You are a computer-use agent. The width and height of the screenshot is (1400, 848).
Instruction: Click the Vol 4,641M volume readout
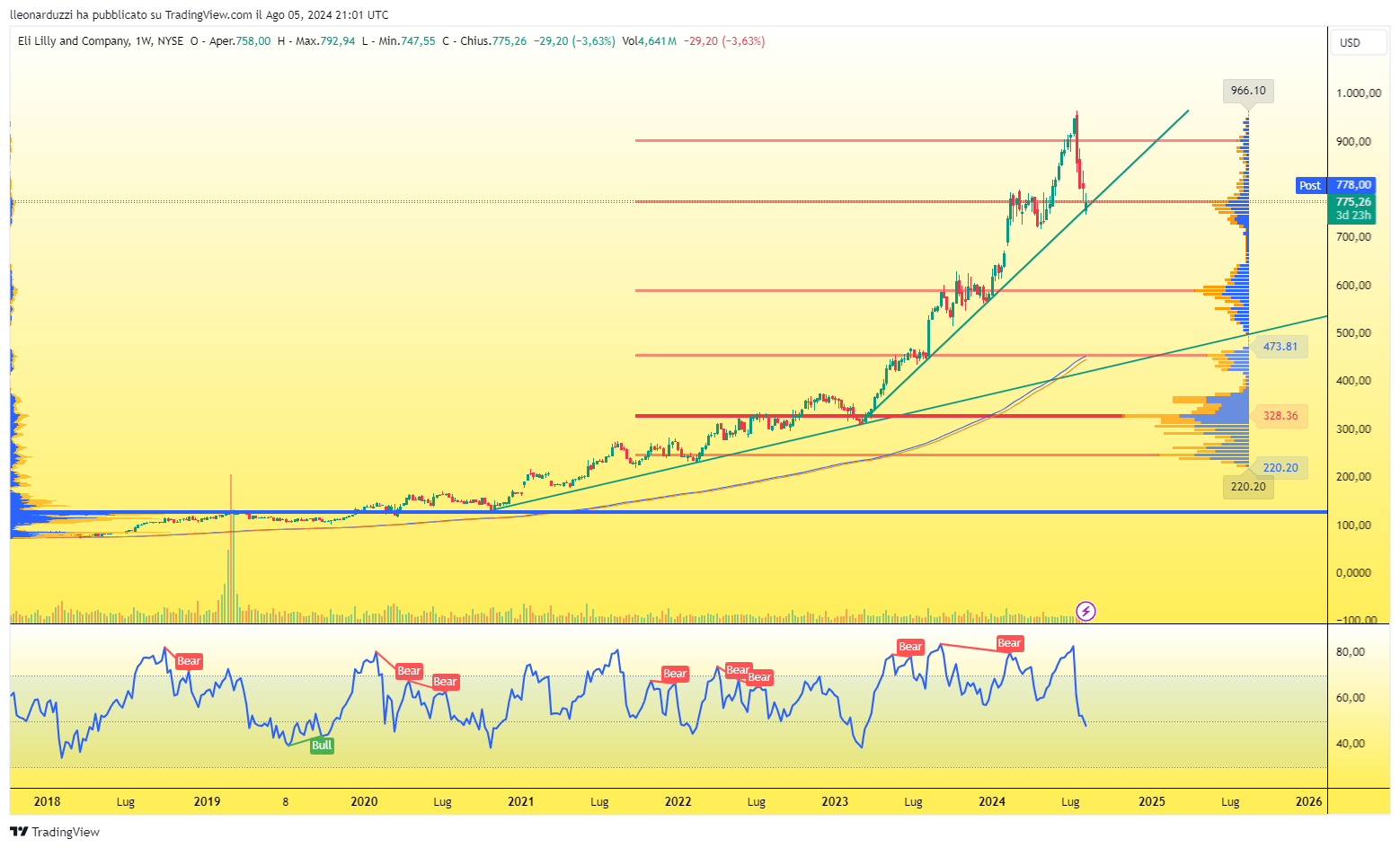click(649, 40)
